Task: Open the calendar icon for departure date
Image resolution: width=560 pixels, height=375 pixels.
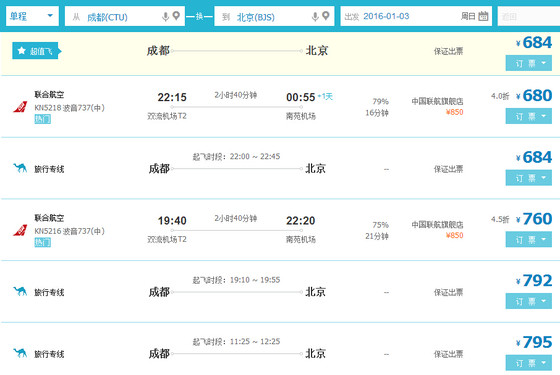Action: 483,16
